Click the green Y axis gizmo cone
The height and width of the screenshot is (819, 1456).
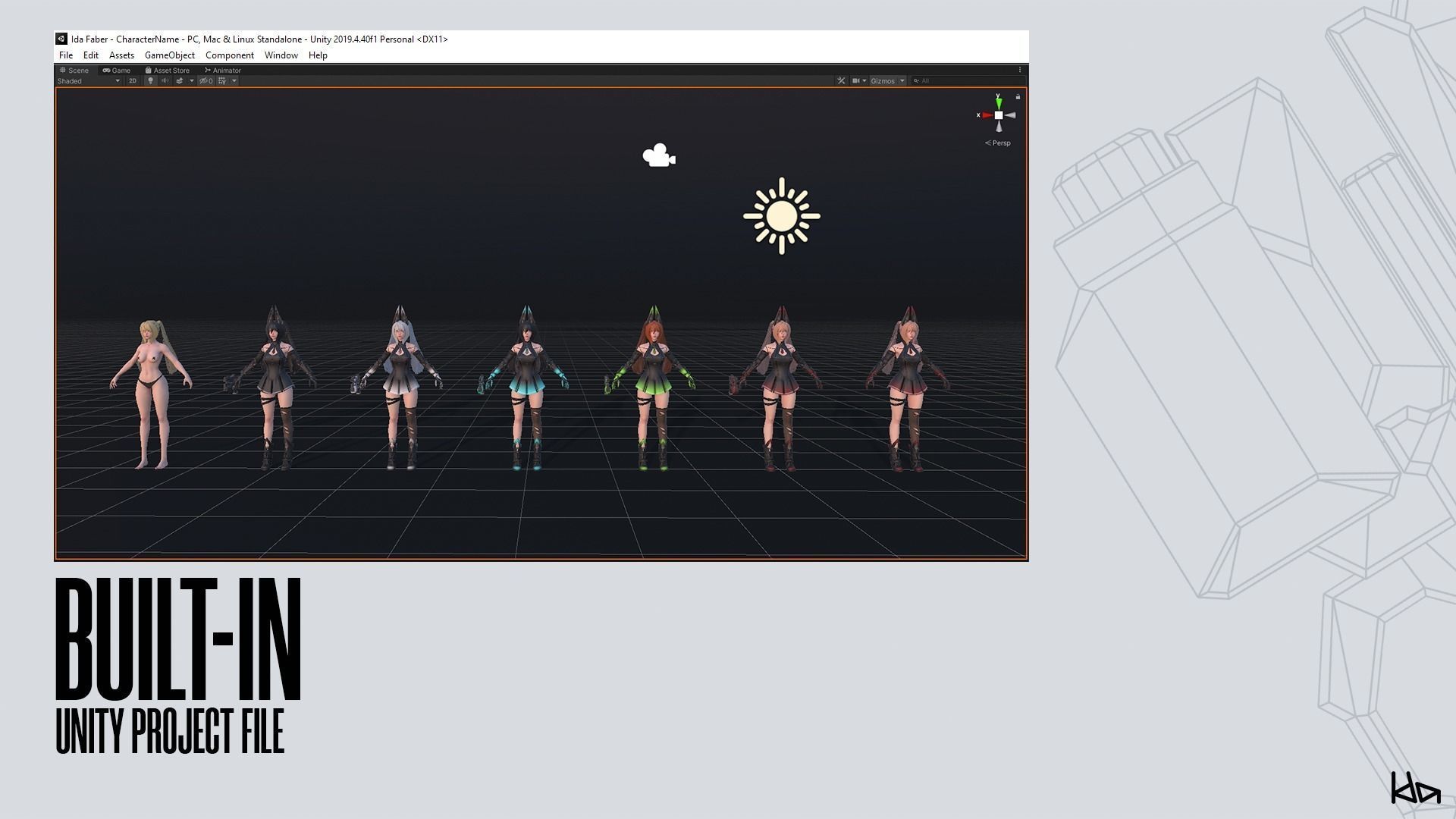pyautogui.click(x=999, y=102)
